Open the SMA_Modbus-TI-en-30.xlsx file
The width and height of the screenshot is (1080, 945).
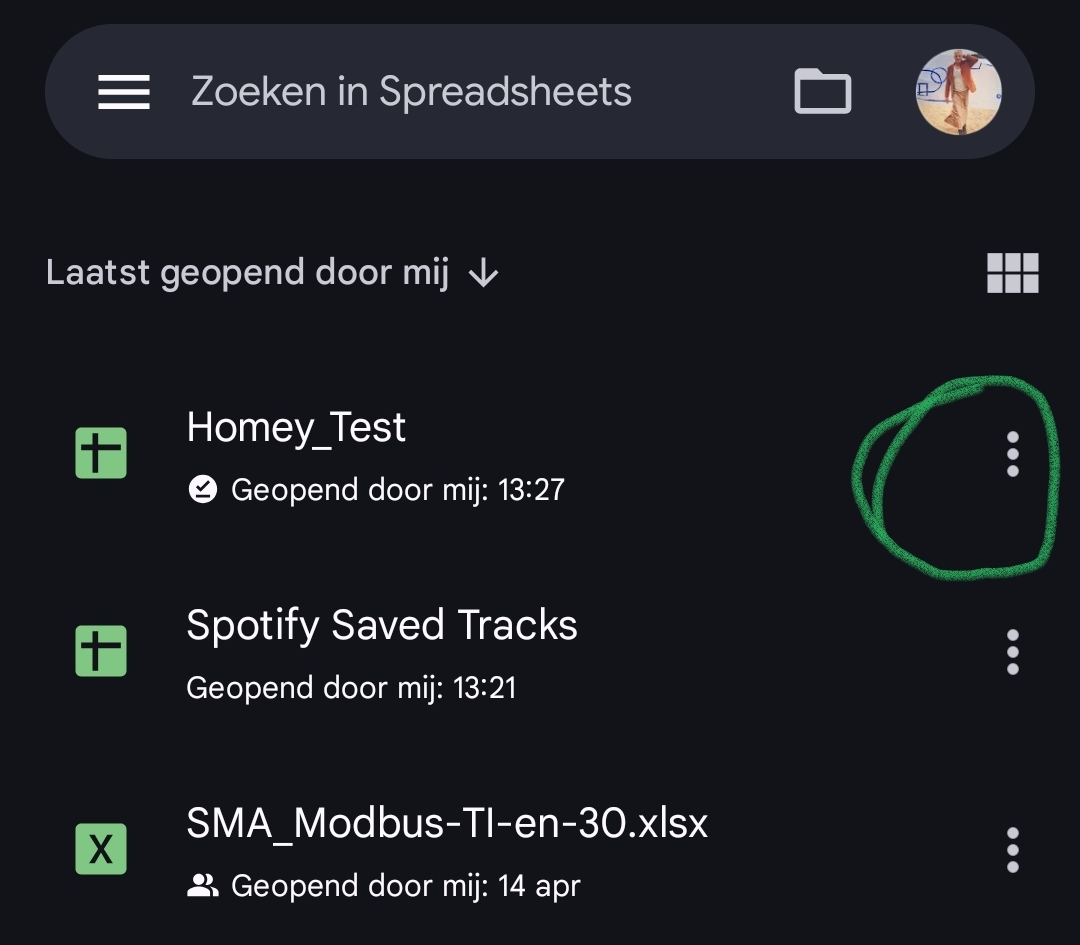(x=447, y=824)
